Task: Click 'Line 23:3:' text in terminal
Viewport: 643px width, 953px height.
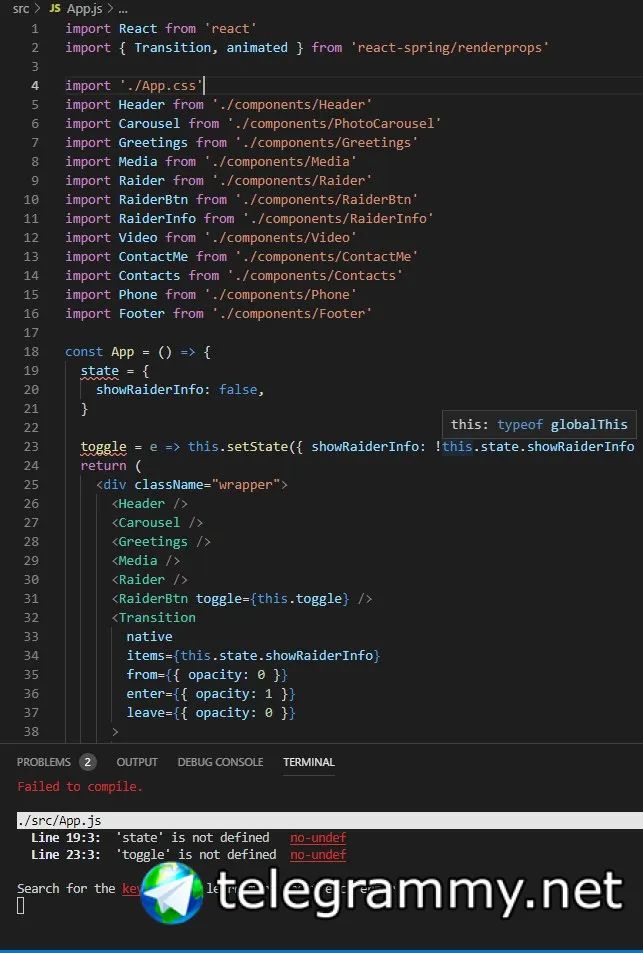Action: 66,855
